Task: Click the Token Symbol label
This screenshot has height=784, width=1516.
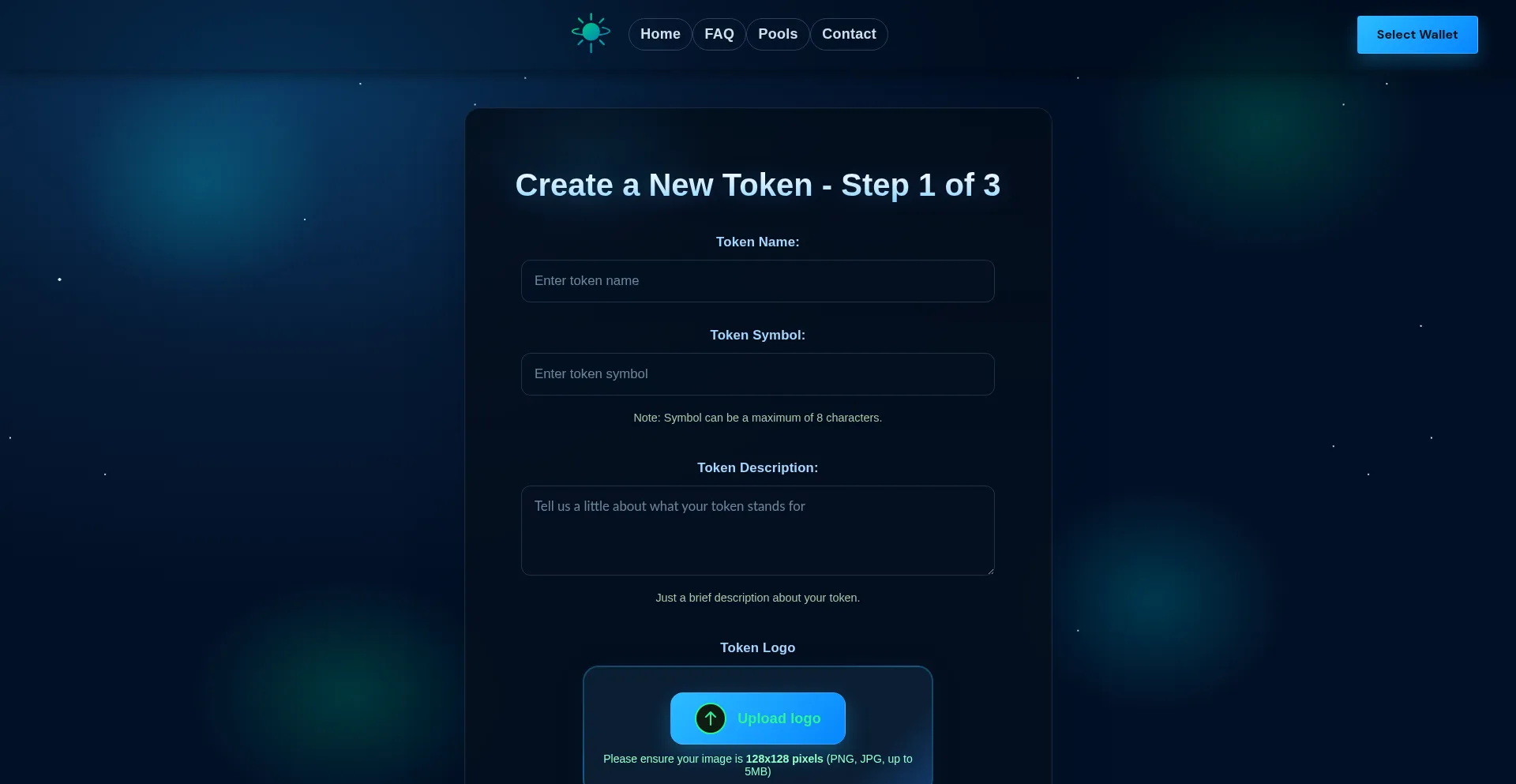Action: (x=758, y=336)
